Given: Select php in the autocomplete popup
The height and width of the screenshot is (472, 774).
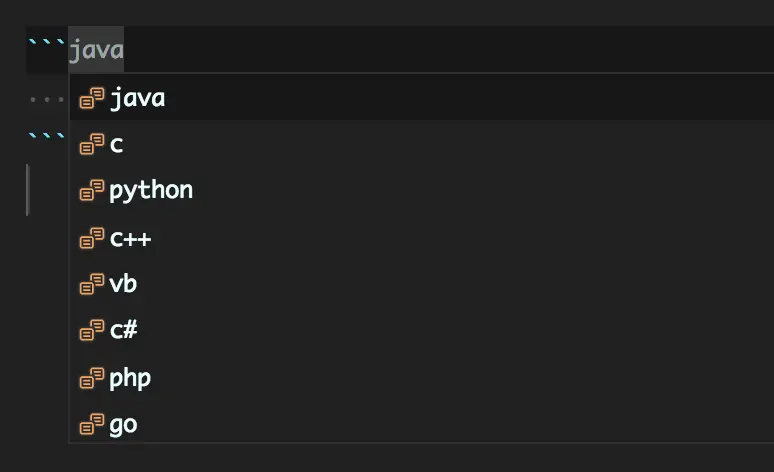Looking at the screenshot, I should point(422,378).
